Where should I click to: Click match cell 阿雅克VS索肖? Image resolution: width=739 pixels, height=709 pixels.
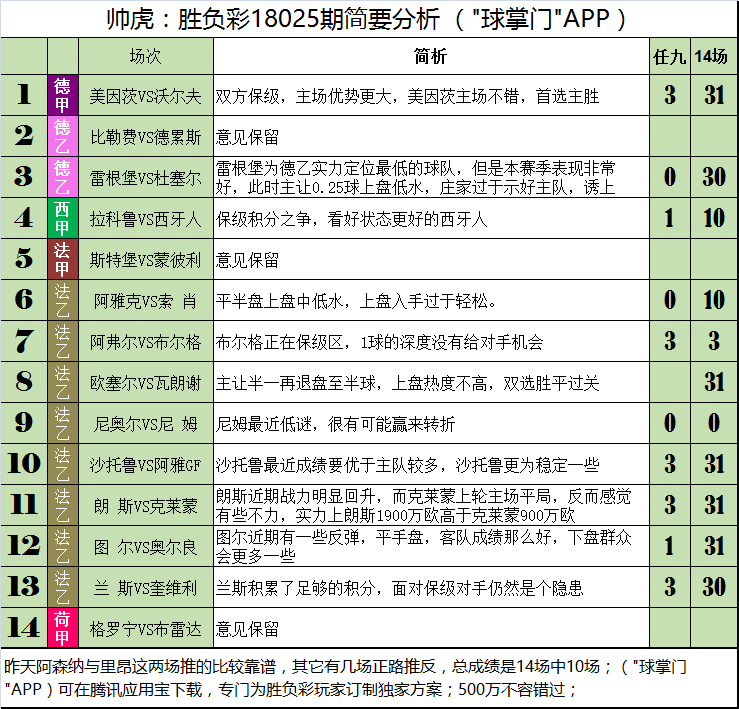click(146, 301)
